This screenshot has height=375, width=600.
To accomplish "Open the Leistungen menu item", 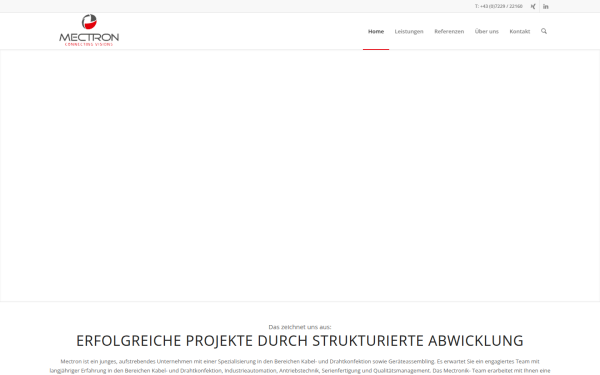I will coord(409,31).
